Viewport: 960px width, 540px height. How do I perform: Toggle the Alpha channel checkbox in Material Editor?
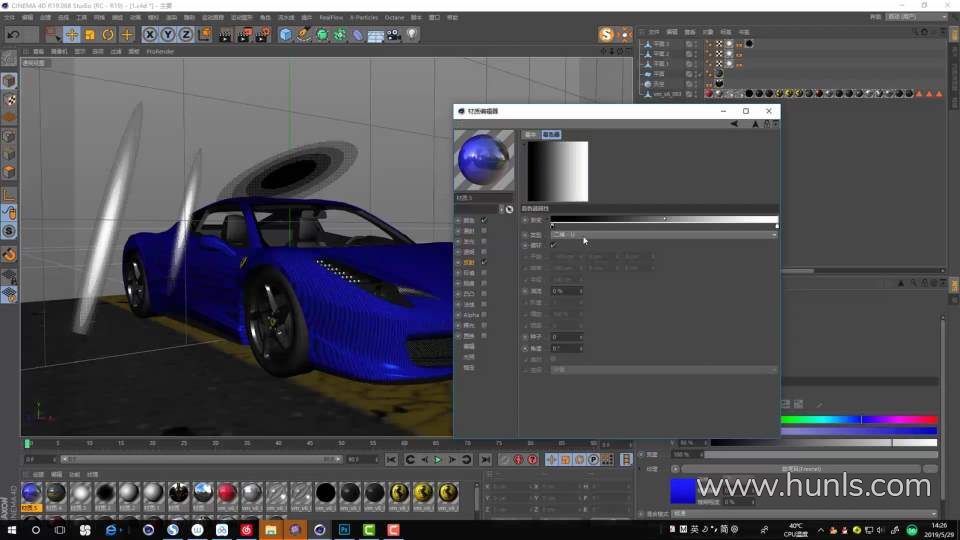(x=484, y=315)
